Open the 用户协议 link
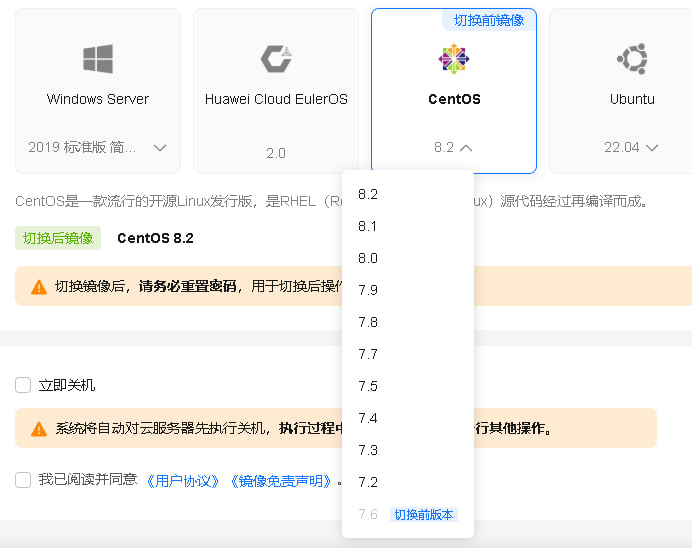This screenshot has height=555, width=692. (x=182, y=480)
